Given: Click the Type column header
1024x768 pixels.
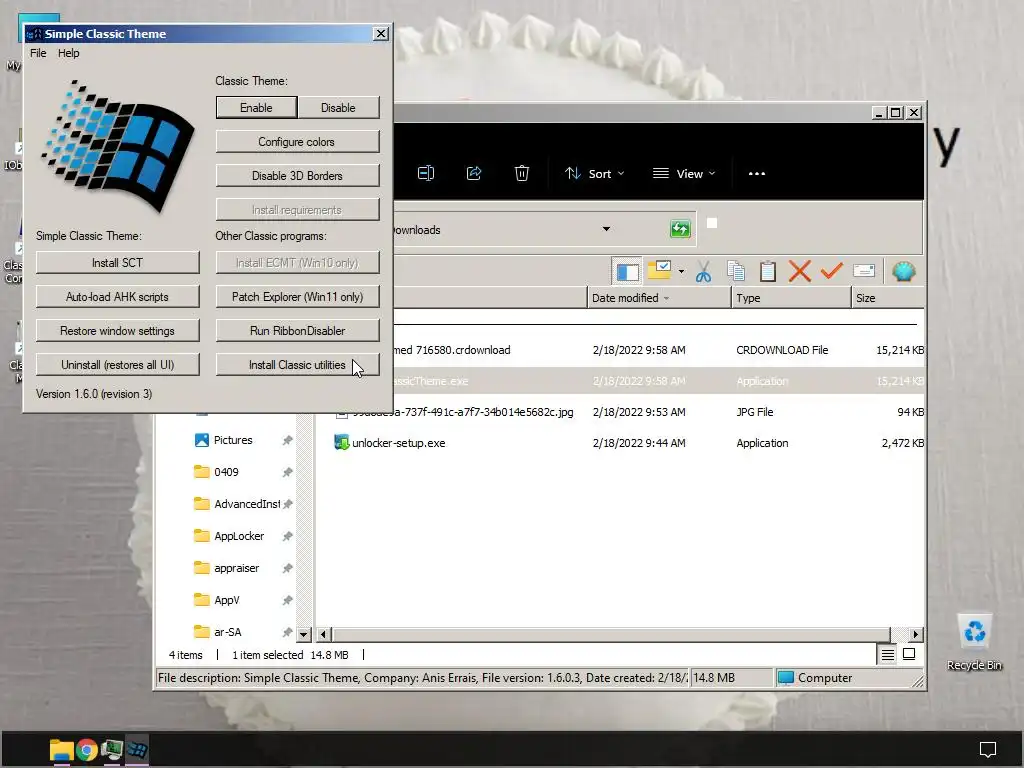Looking at the screenshot, I should tap(791, 298).
